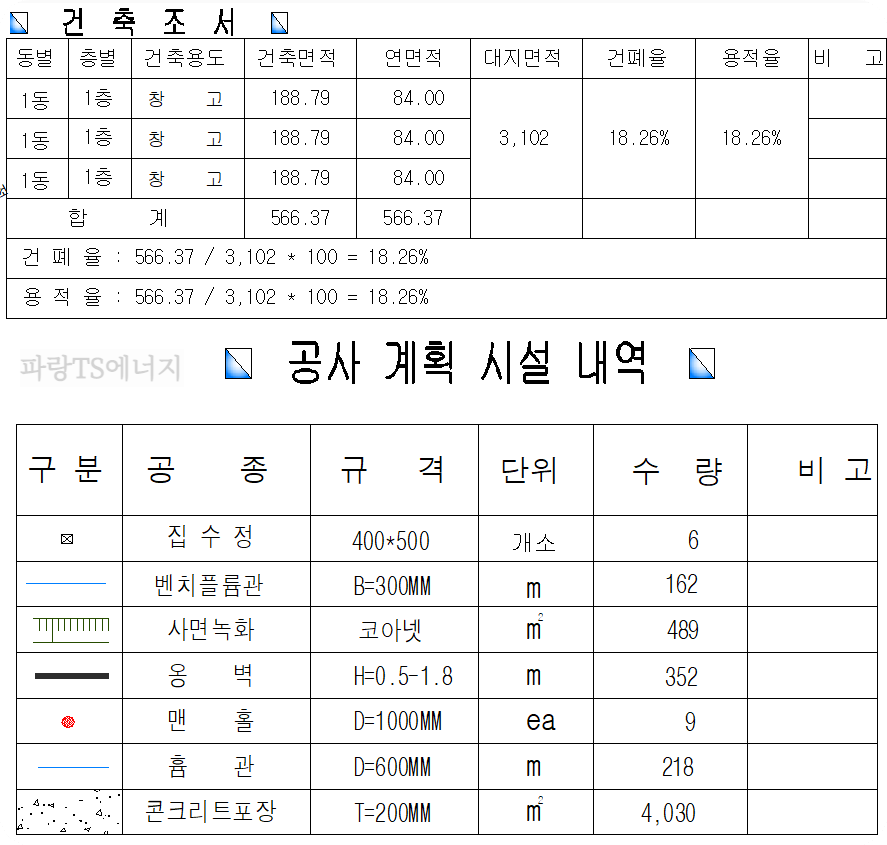Click the 개소 unit cell

click(534, 542)
